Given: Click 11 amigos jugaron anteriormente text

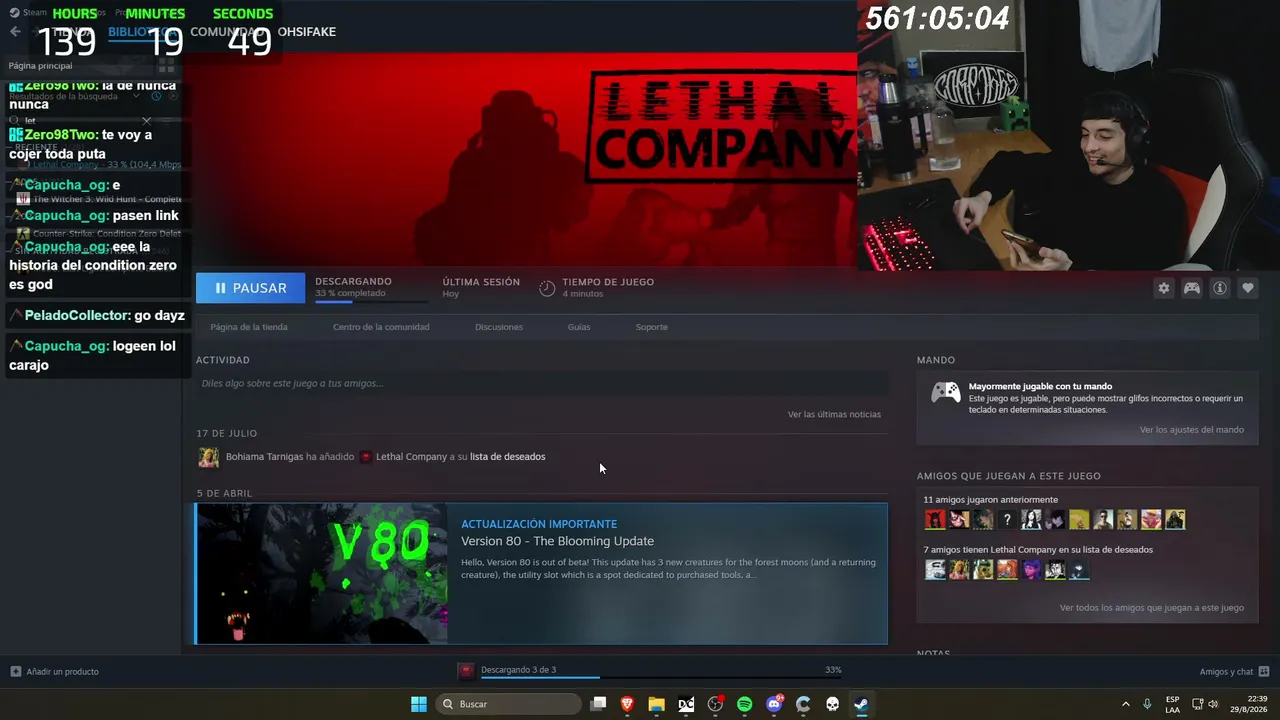Looking at the screenshot, I should click(x=990, y=500).
